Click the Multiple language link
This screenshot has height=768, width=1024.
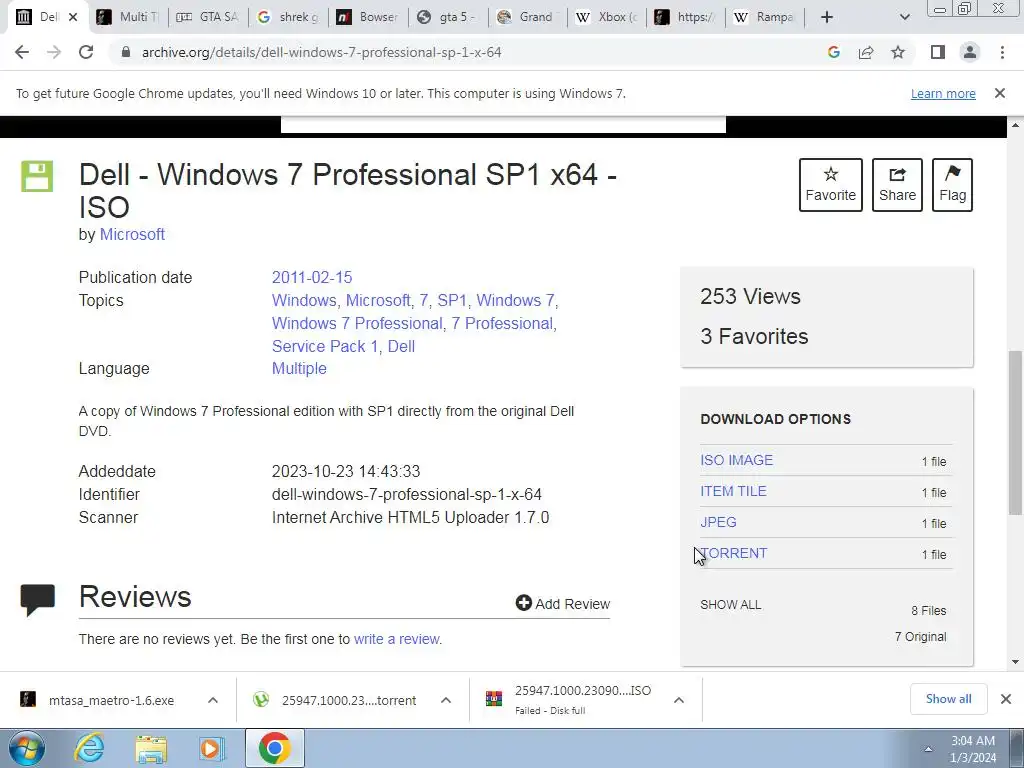[299, 368]
